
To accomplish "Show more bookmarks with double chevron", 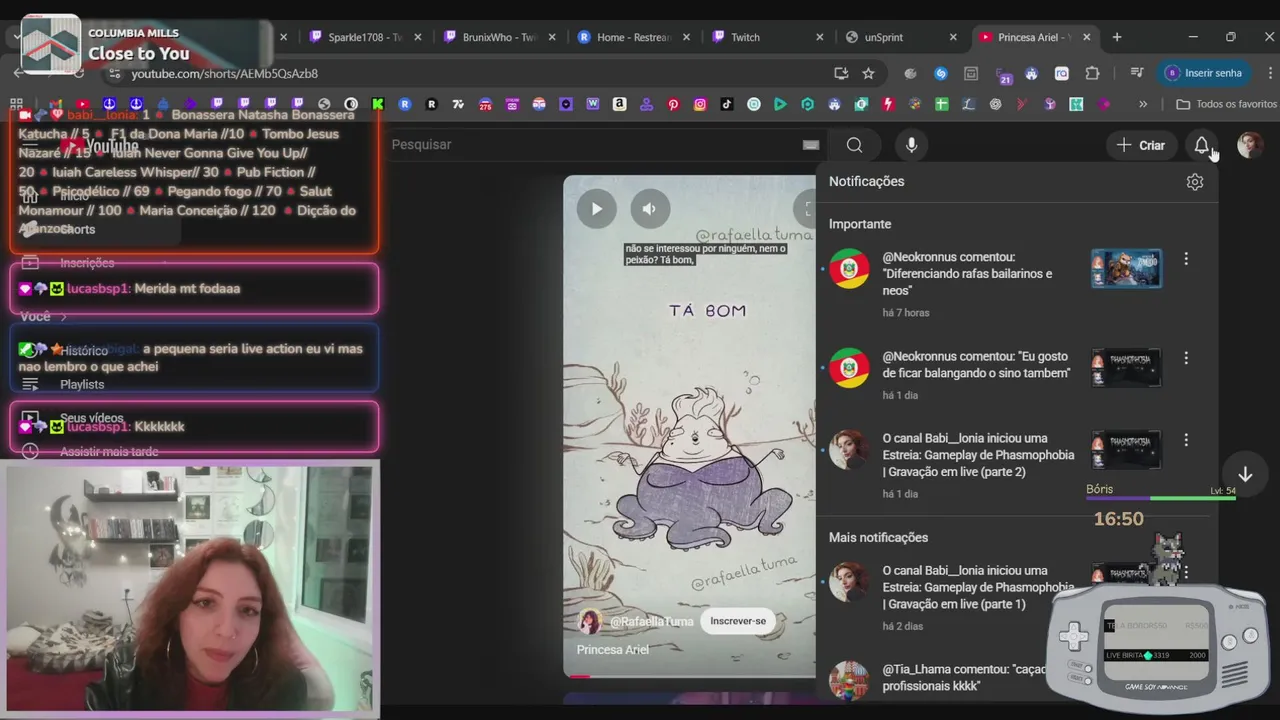I will pos(1143,104).
